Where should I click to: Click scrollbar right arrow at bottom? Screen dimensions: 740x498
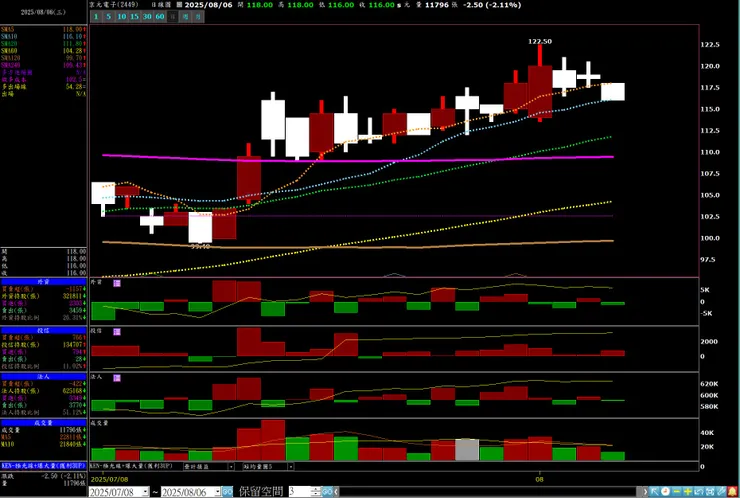tap(645, 492)
